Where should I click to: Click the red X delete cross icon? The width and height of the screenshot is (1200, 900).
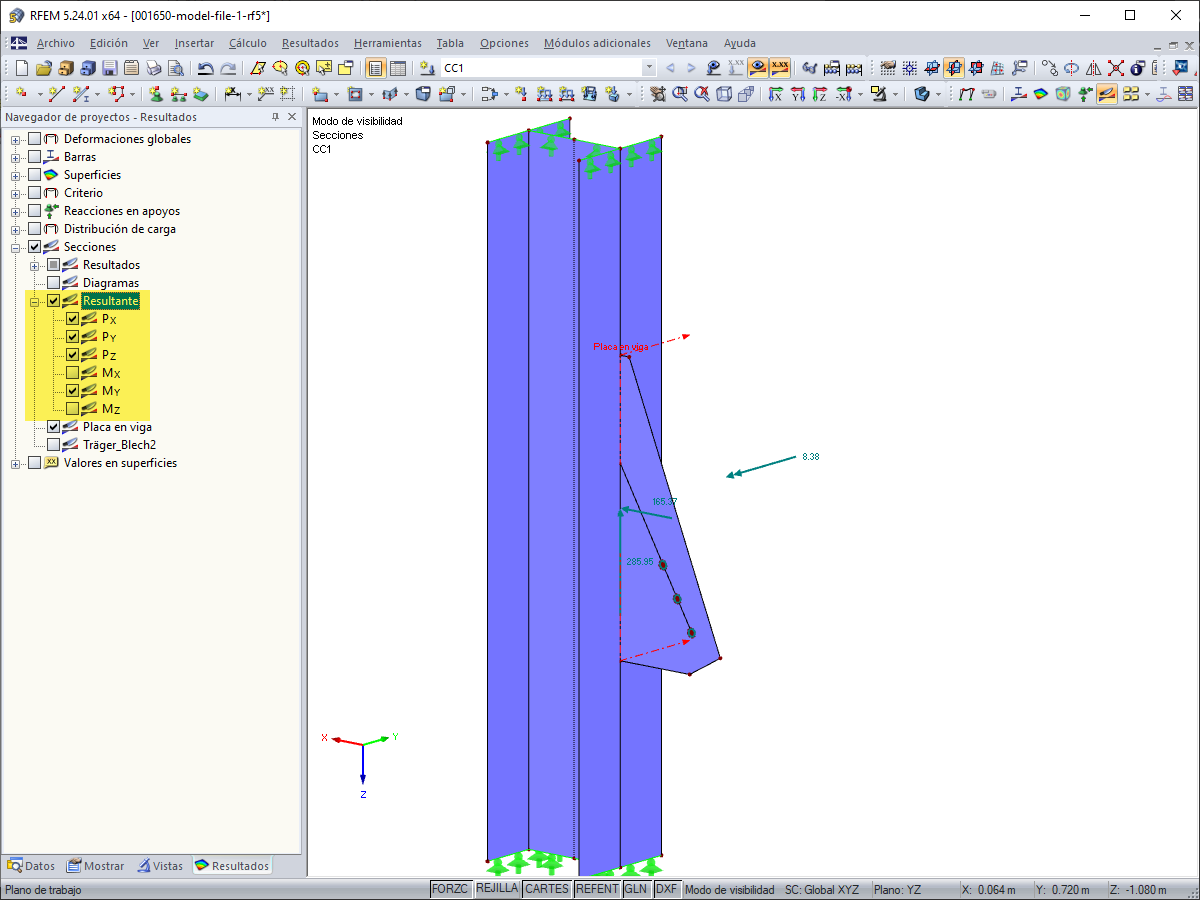click(1116, 68)
